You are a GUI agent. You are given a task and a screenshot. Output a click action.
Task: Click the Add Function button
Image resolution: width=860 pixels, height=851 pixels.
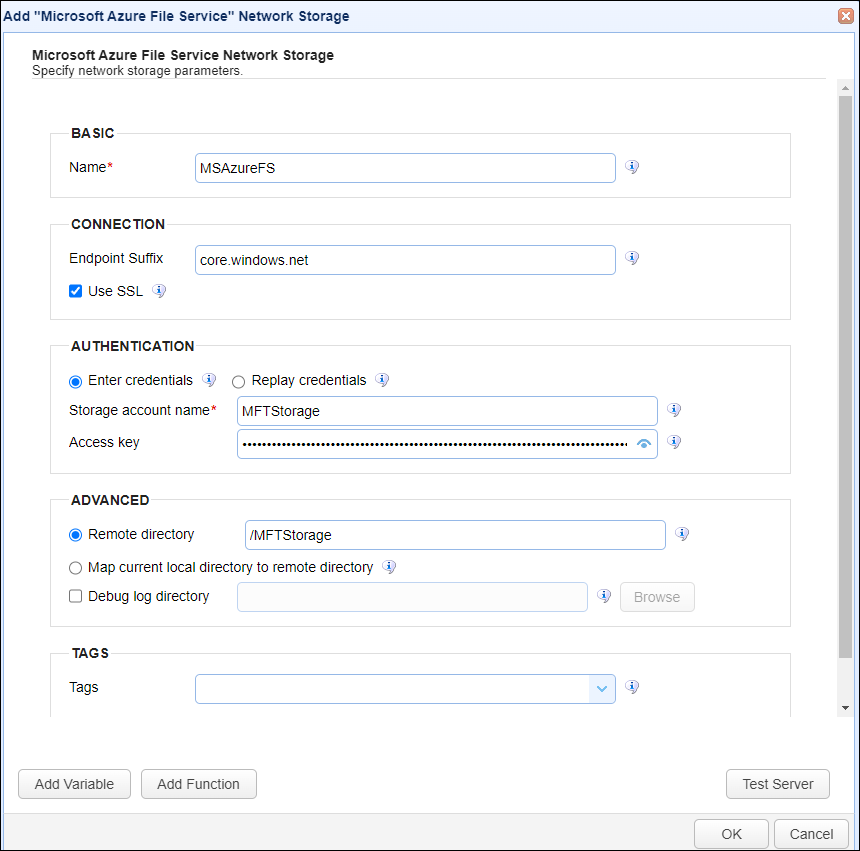click(199, 784)
